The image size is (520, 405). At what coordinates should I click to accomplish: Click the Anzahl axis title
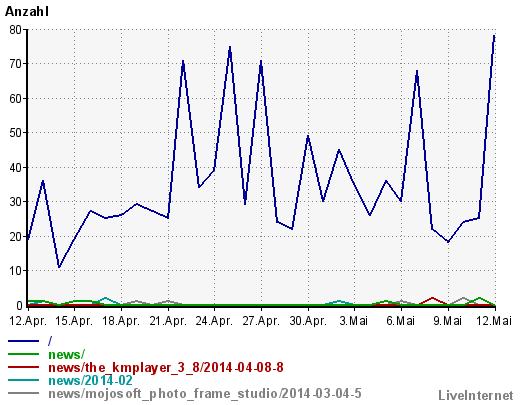(27, 12)
